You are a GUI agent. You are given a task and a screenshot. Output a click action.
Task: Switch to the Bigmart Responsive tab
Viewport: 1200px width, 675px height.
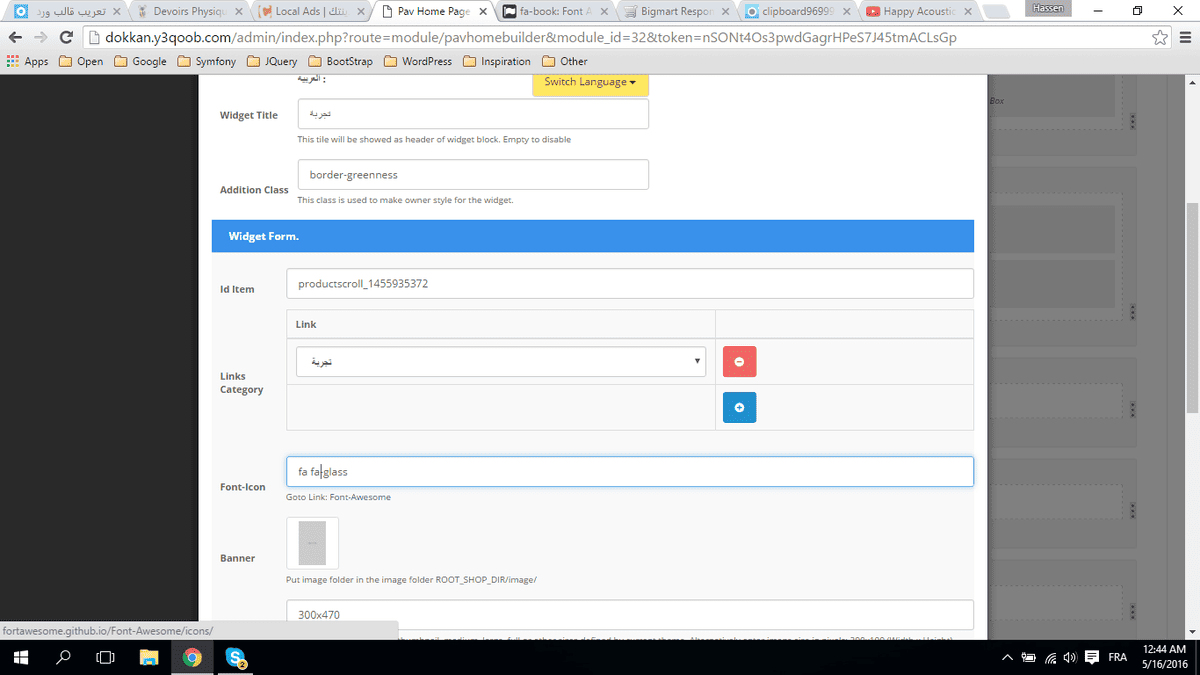pos(677,12)
